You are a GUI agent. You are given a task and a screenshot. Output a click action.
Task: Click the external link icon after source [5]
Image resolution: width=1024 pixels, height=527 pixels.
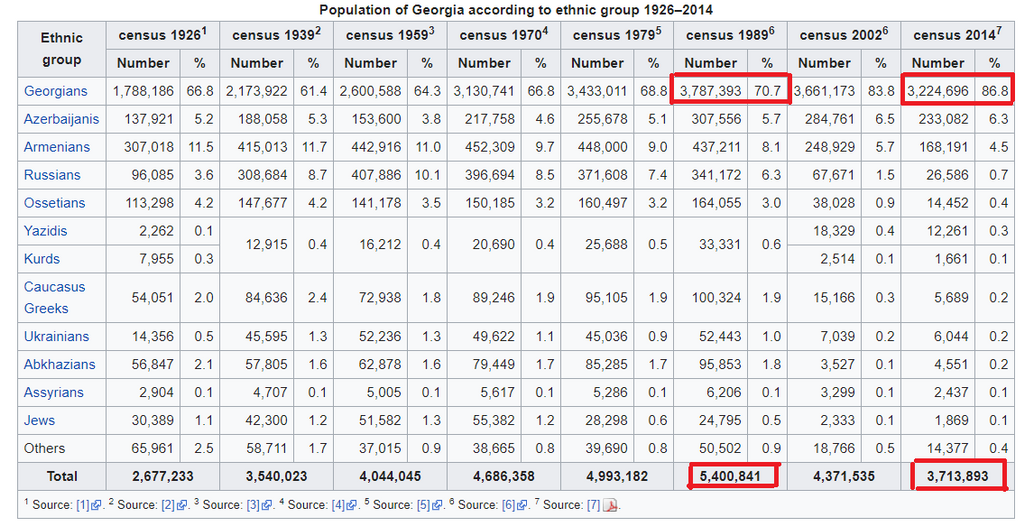click(x=437, y=505)
